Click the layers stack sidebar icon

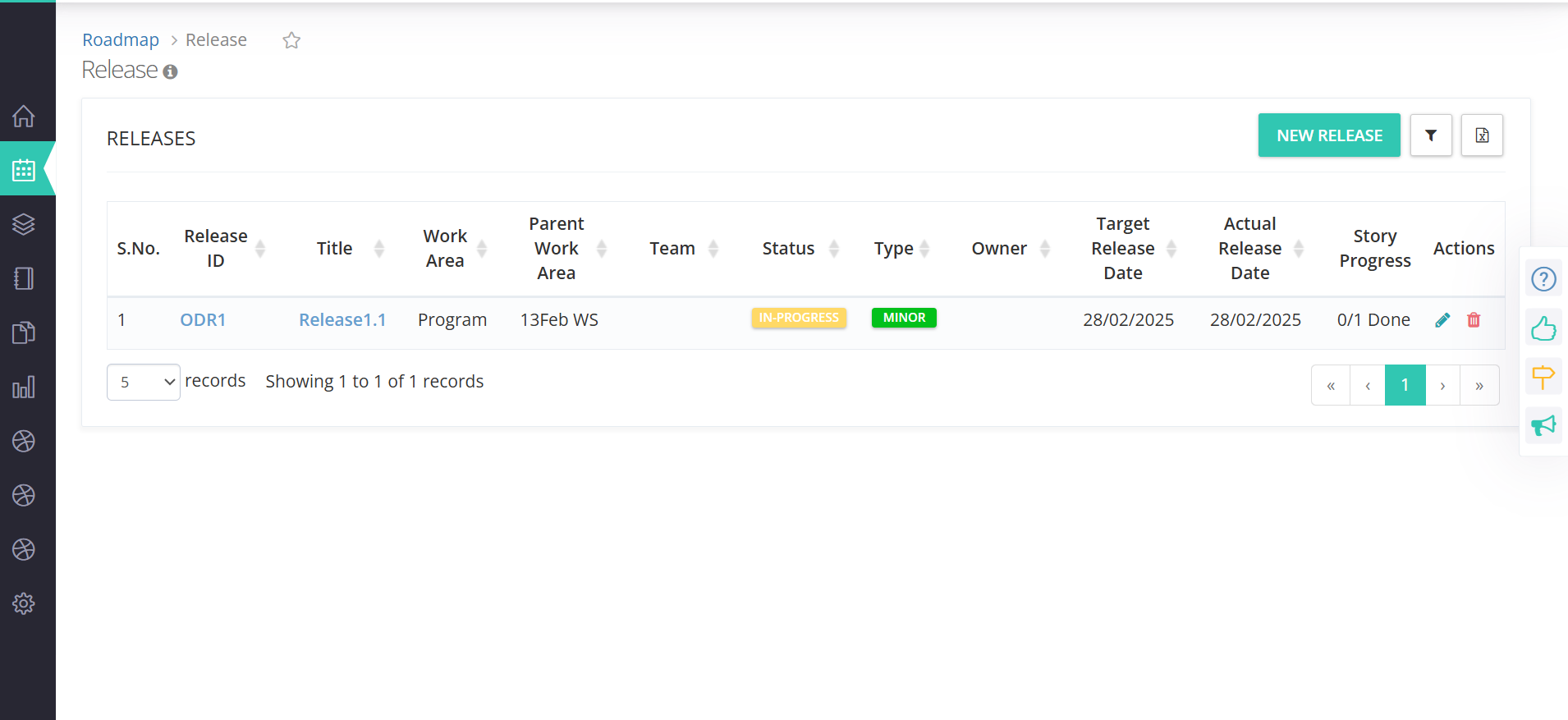(x=24, y=224)
